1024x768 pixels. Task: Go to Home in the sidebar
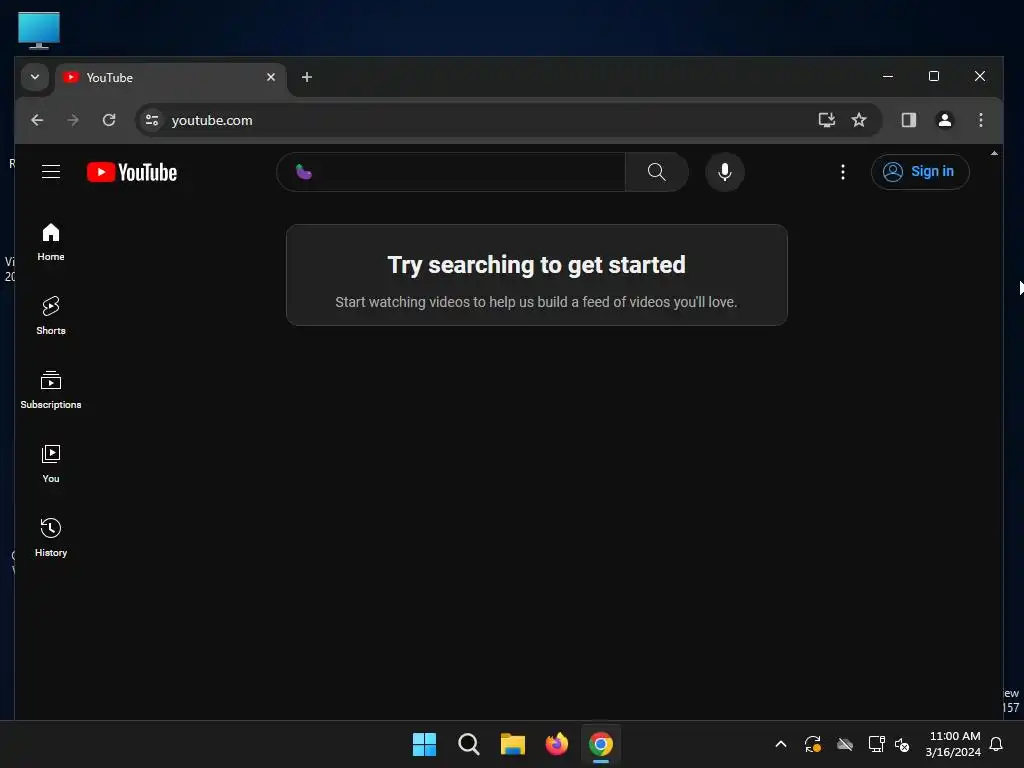[x=51, y=242]
